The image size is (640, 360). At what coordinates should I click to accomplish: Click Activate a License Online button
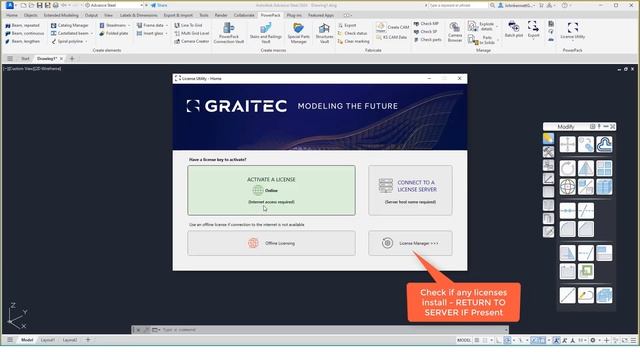pos(271,190)
